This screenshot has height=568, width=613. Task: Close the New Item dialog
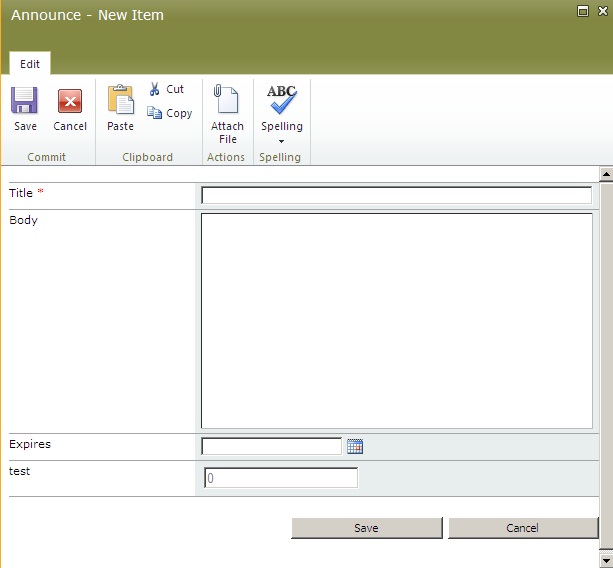603,11
